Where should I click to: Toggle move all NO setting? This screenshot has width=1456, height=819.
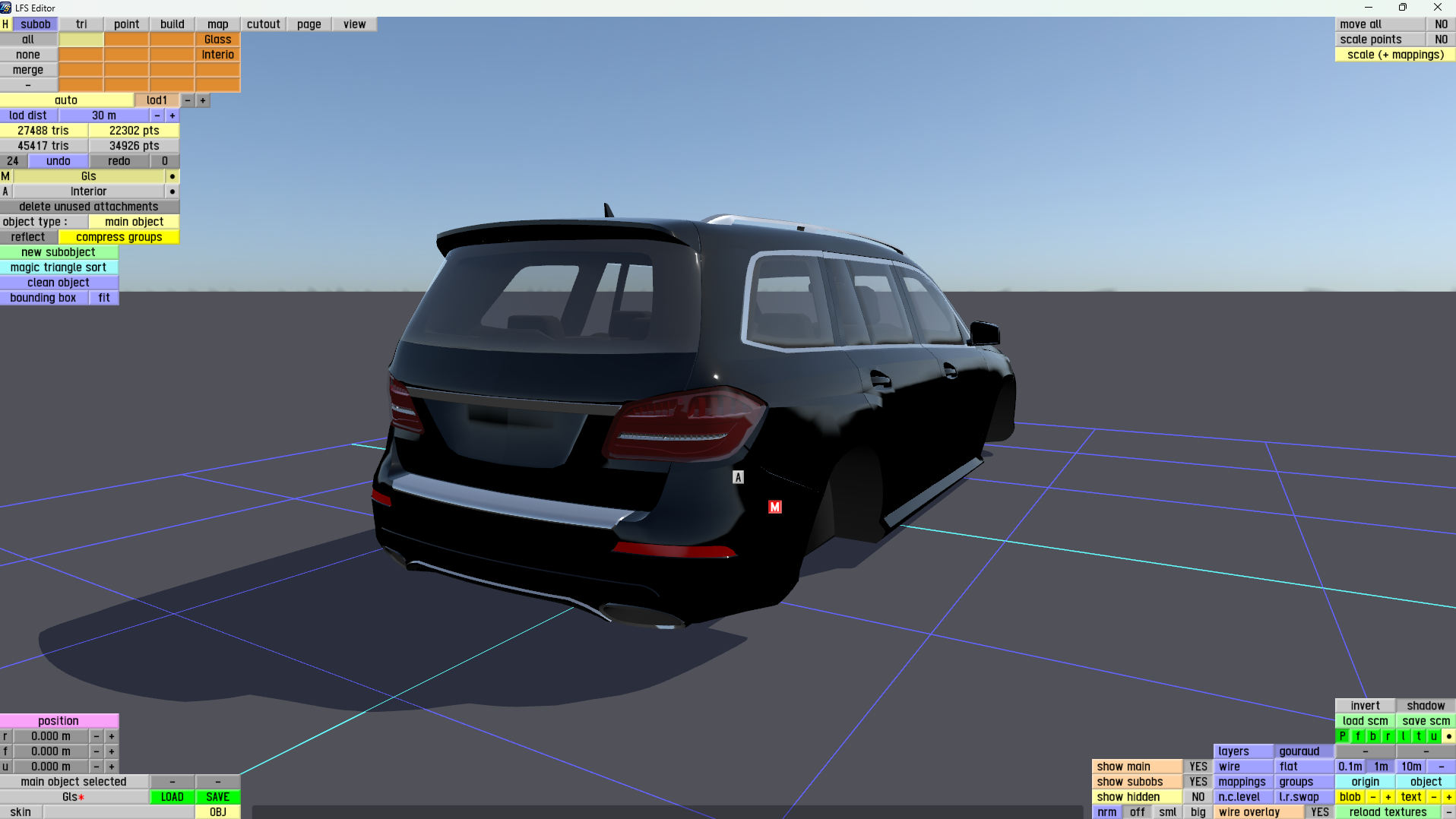[1442, 24]
